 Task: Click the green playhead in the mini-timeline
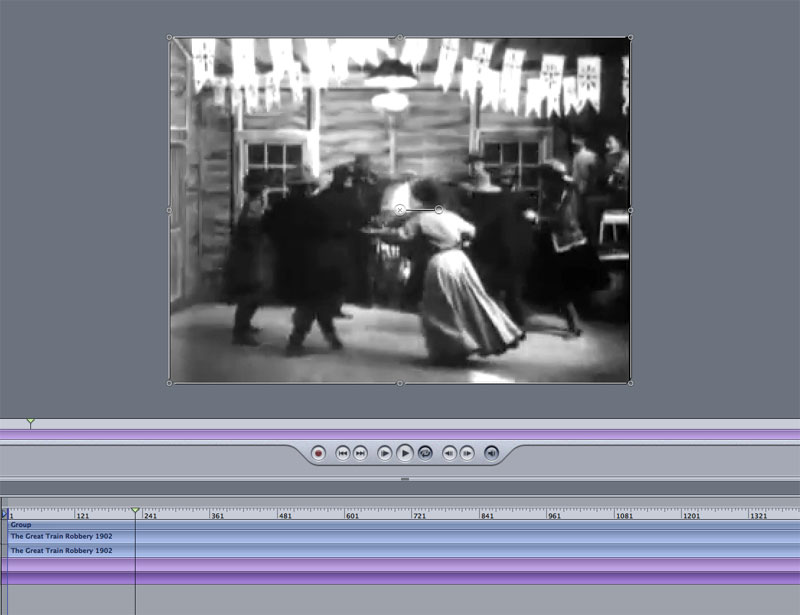click(x=30, y=423)
